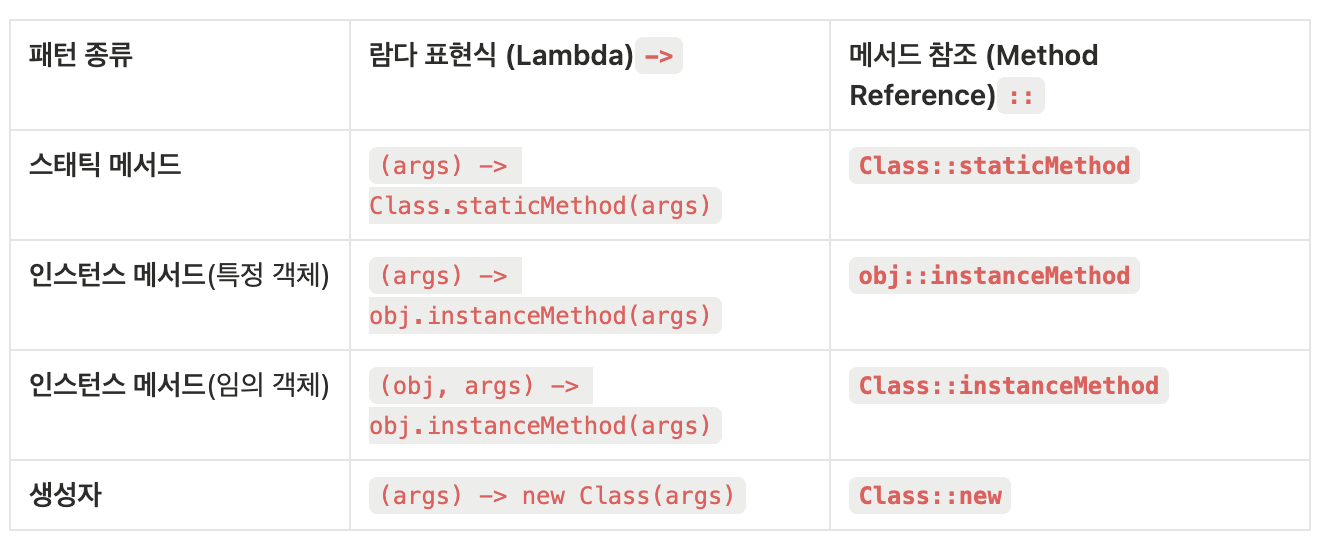Click the 'Class::instanceMethod' code snippet
This screenshot has width=1321, height=541.
tap(1008, 386)
